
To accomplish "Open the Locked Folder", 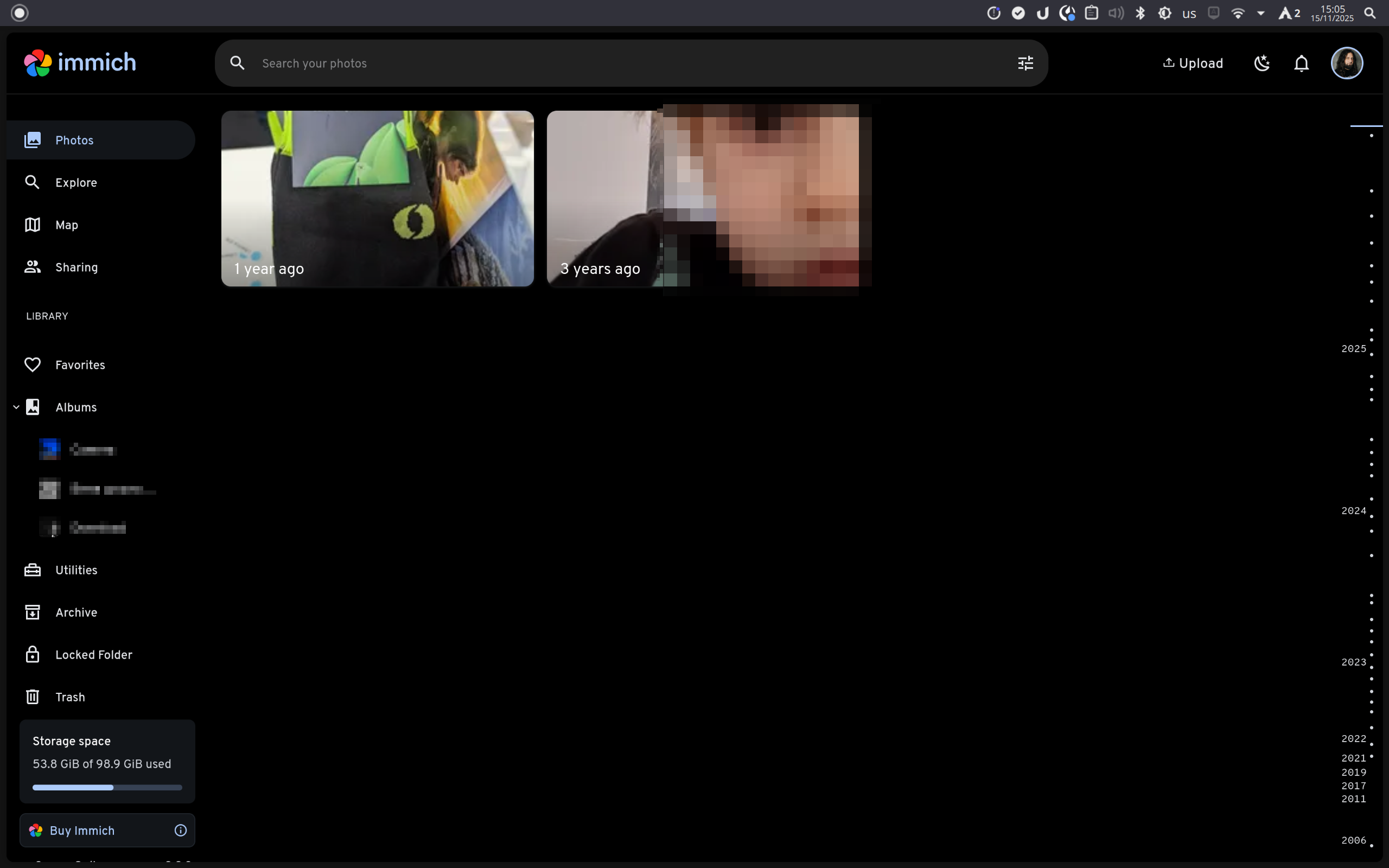I will (93, 655).
